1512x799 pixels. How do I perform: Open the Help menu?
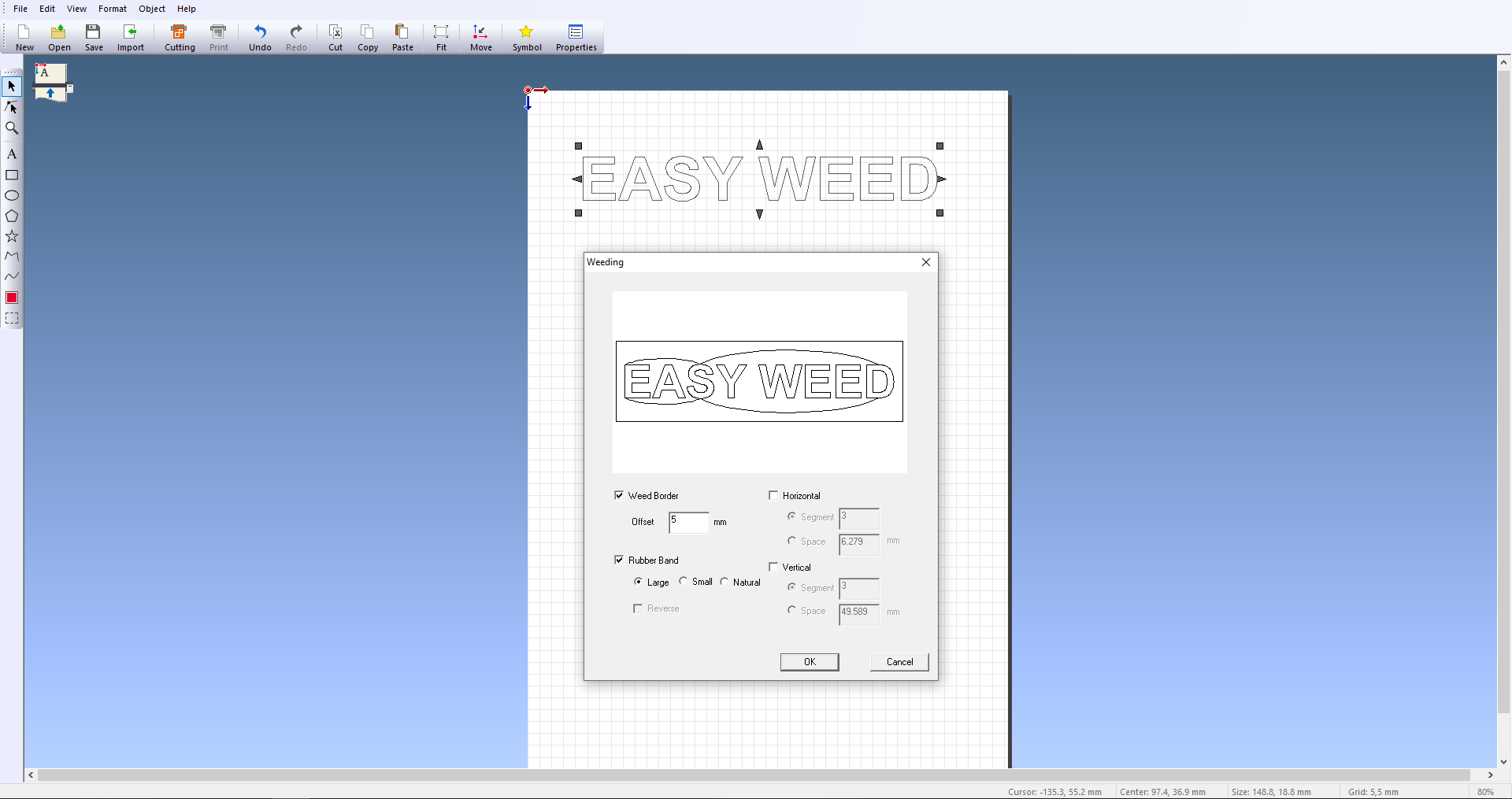[187, 9]
